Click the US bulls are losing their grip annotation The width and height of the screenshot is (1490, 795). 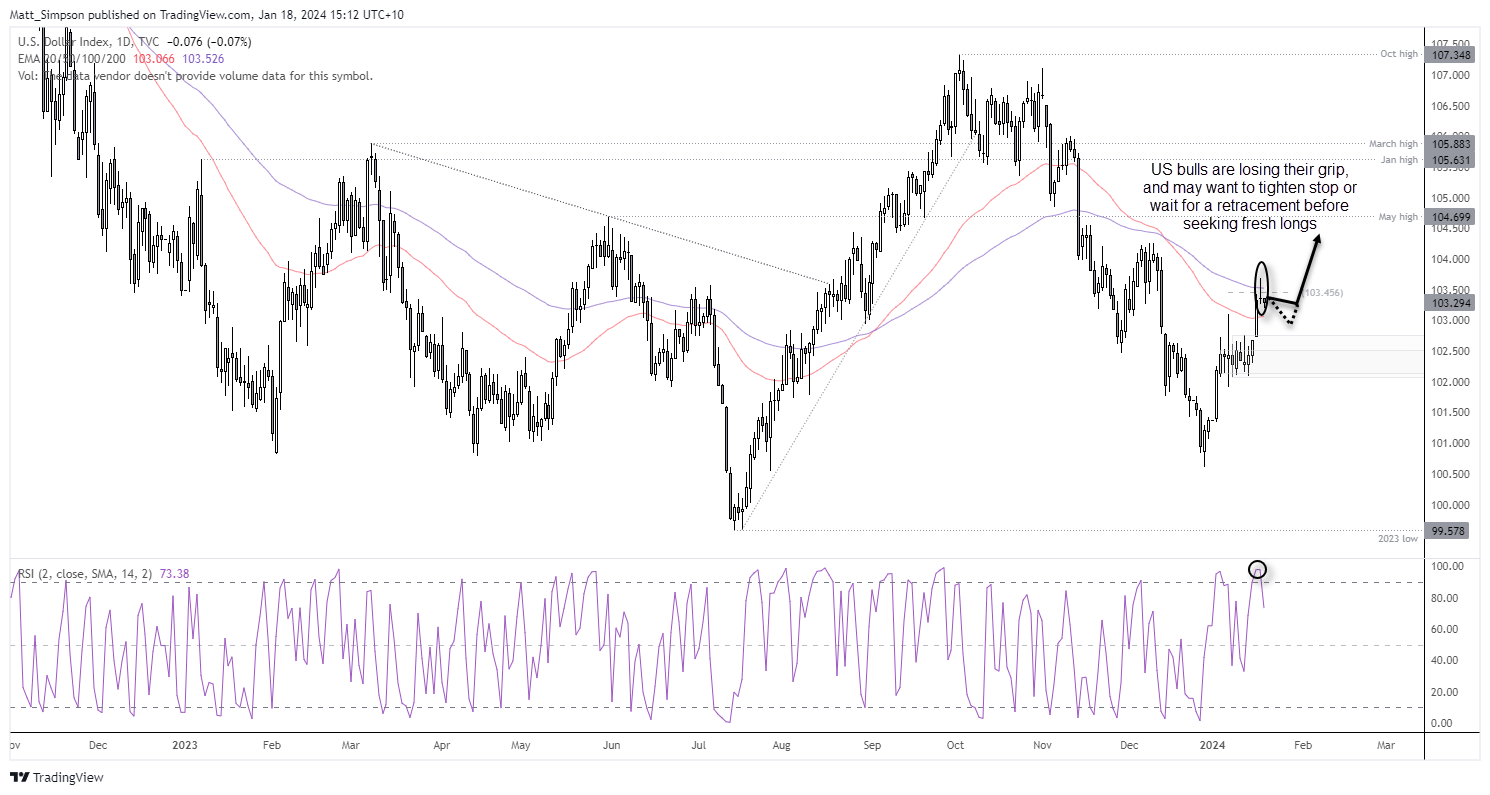coord(1248,197)
